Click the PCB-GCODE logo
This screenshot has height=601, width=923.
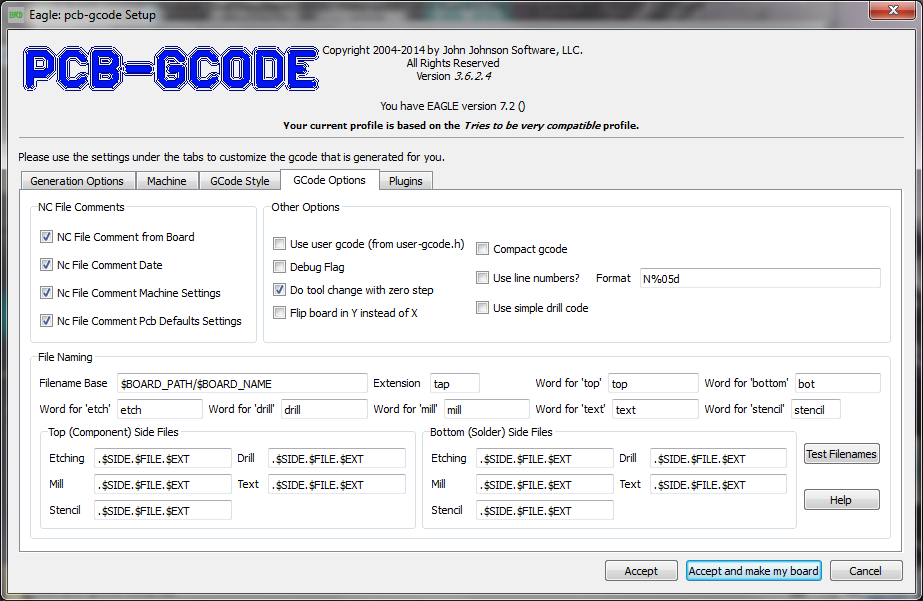click(x=171, y=69)
